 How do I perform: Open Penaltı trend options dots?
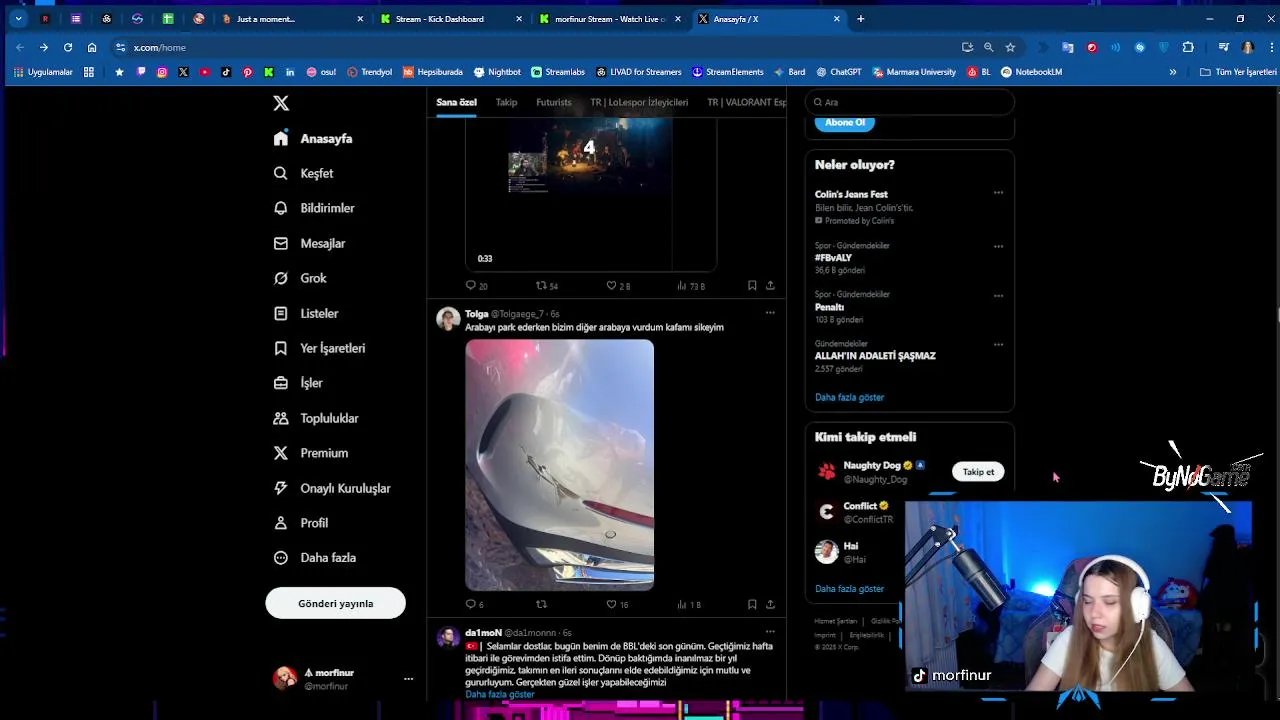tap(998, 295)
